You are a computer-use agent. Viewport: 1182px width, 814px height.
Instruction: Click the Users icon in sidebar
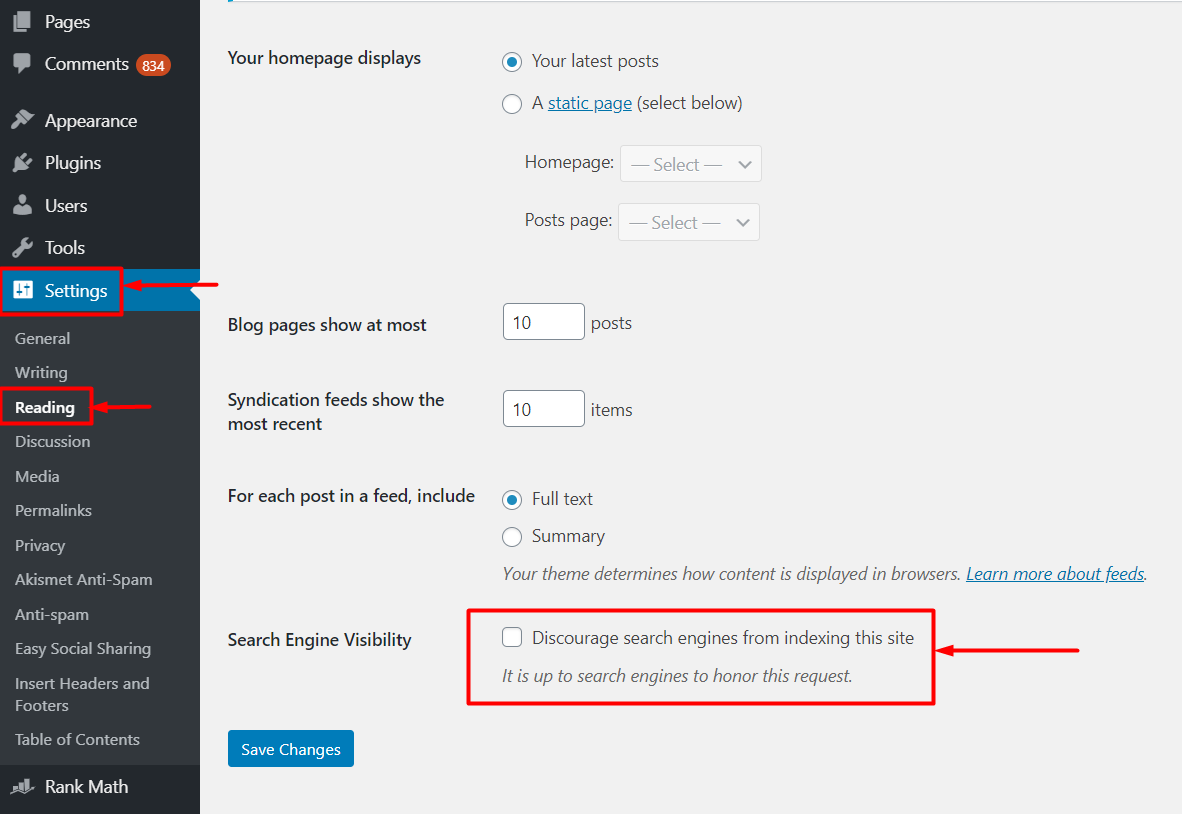[24, 205]
